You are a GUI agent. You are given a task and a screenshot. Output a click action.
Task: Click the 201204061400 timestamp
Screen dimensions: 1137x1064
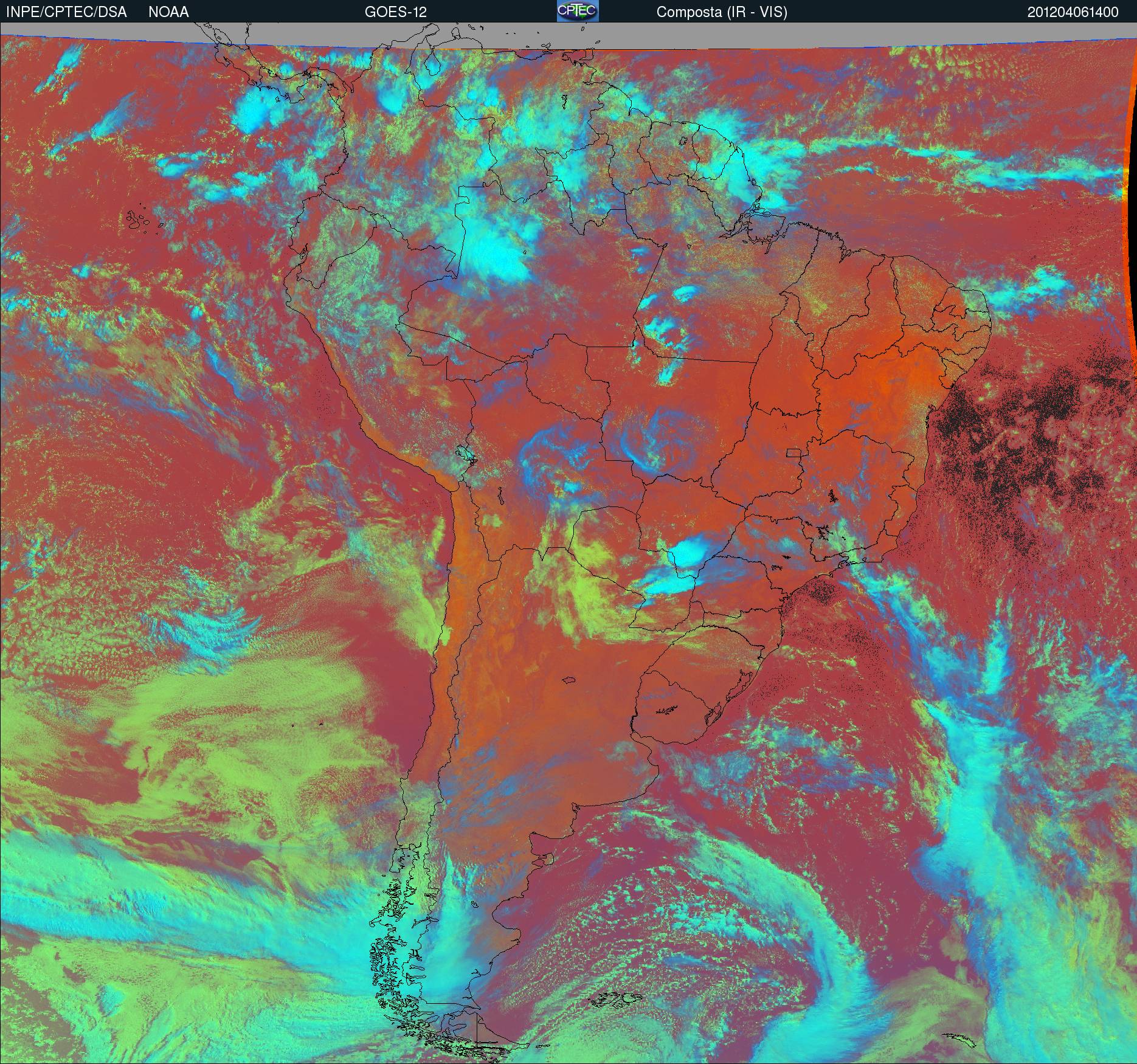[1073, 12]
